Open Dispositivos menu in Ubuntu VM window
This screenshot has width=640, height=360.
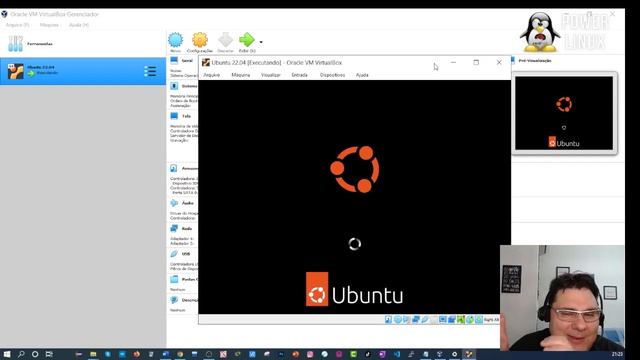pos(332,75)
